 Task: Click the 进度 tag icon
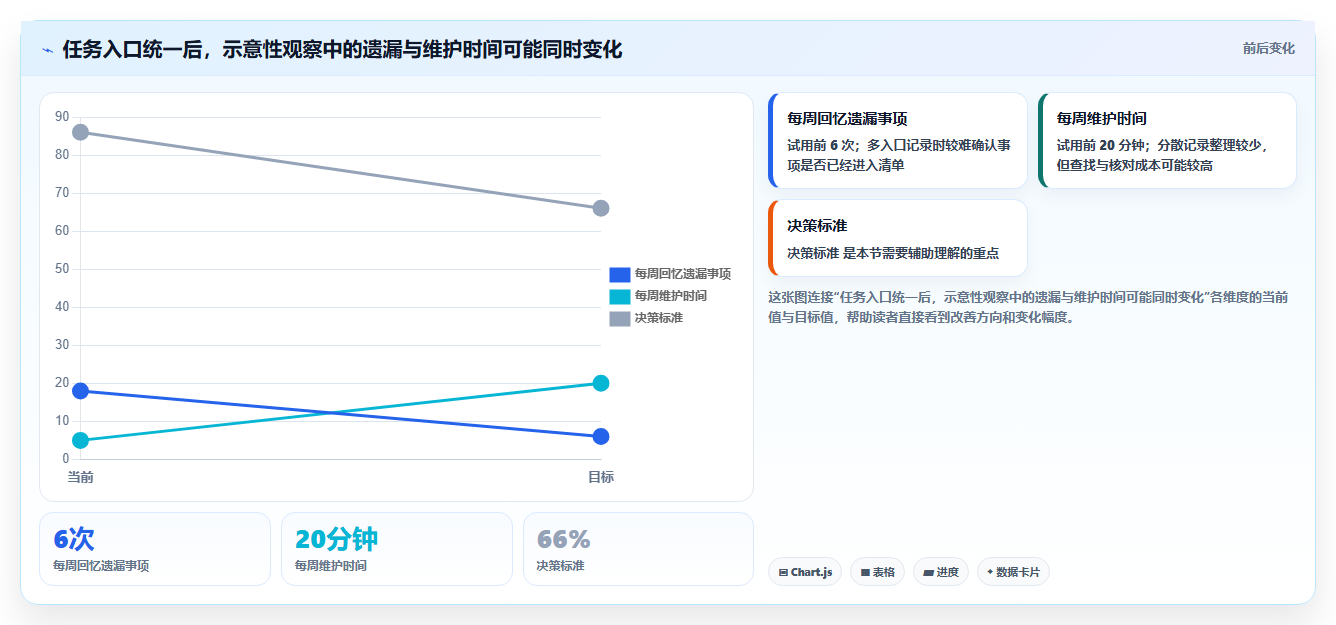(928, 573)
